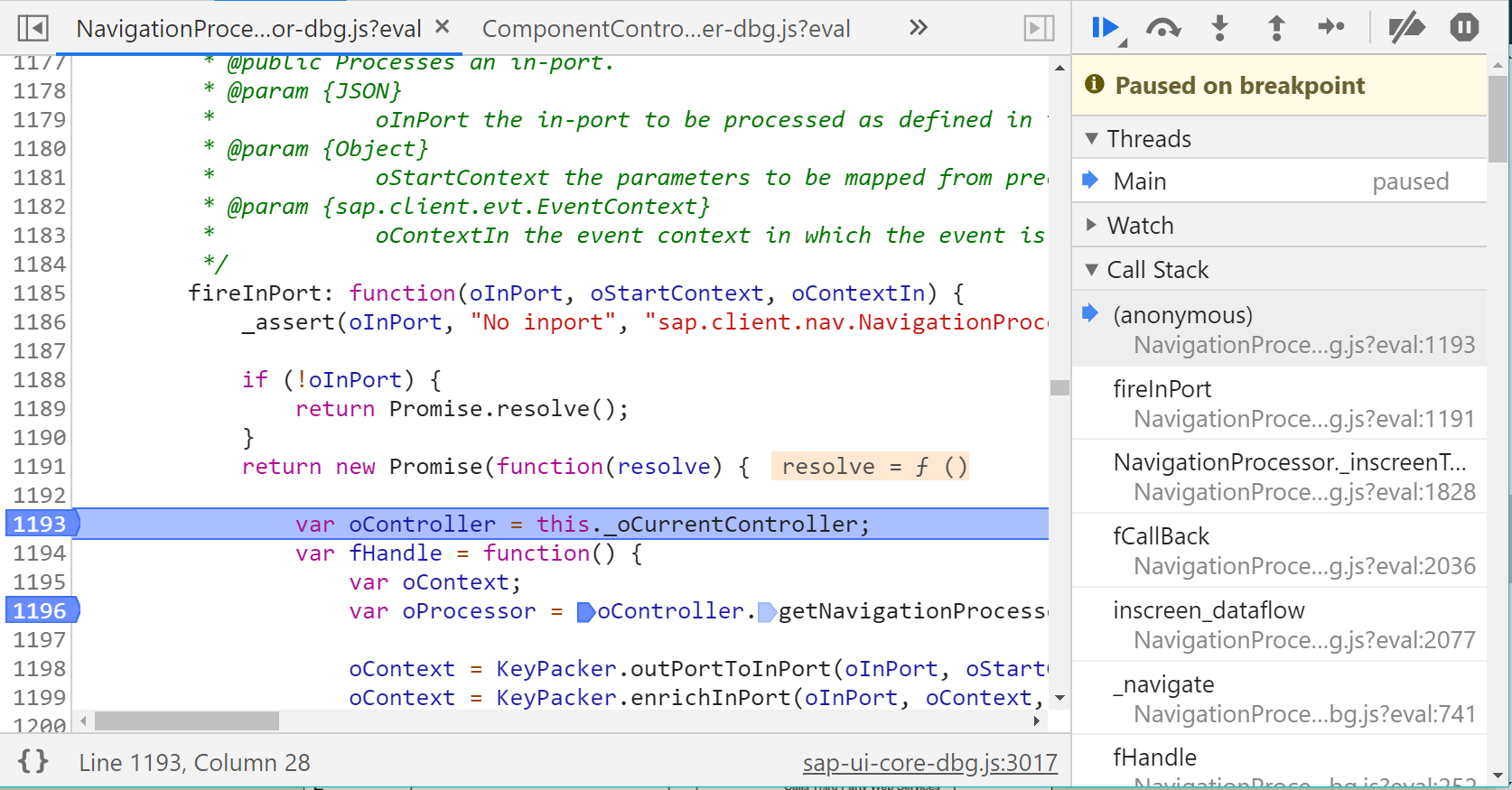Pretty print the source with braces icon
1512x790 pixels.
click(x=33, y=762)
